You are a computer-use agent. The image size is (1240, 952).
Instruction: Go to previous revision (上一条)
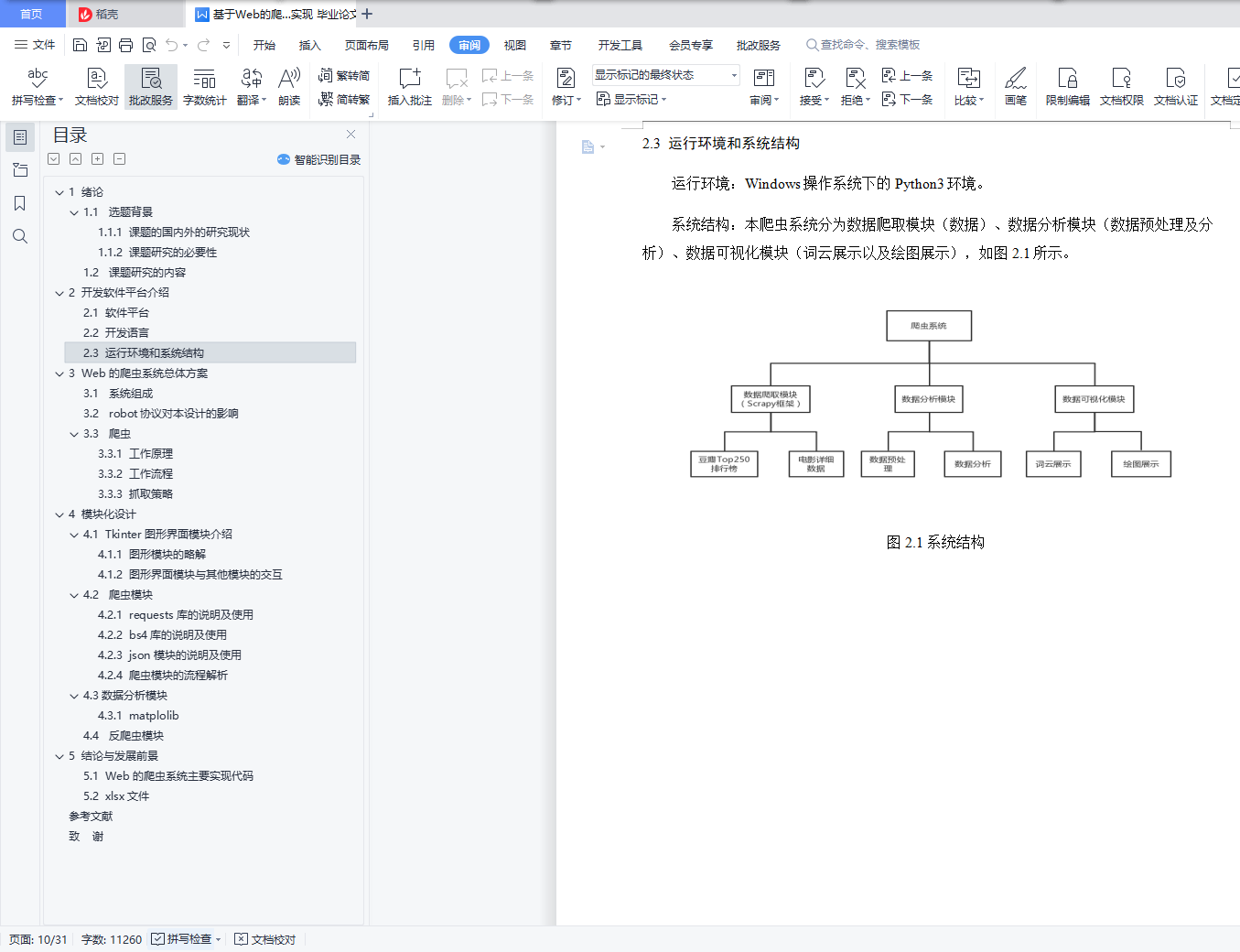pos(907,76)
